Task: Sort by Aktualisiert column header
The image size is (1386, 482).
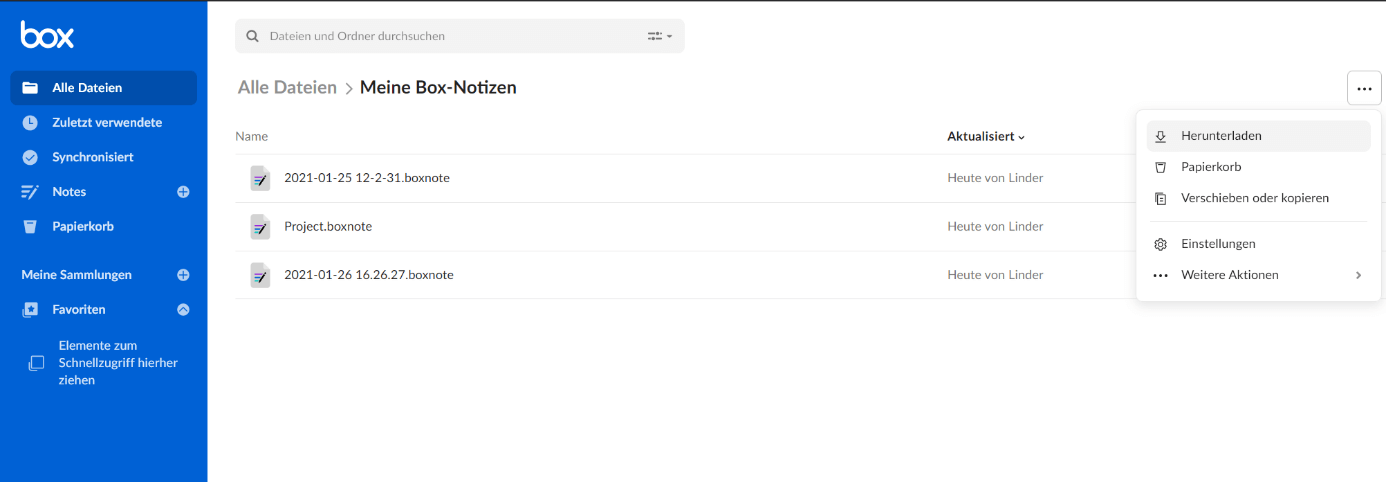Action: (x=986, y=136)
